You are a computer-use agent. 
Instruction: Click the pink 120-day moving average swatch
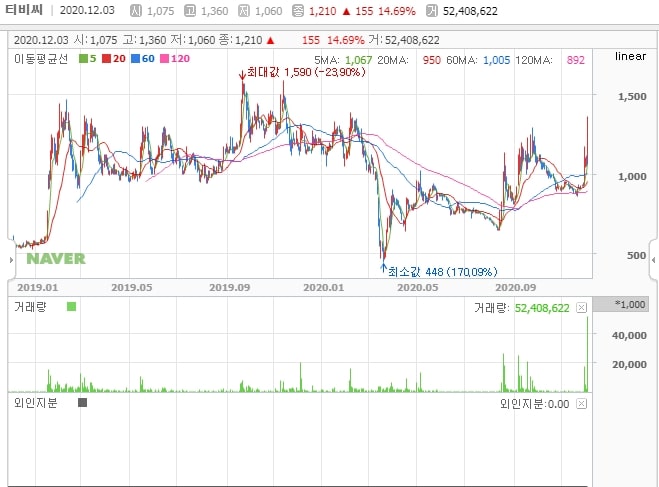[164, 59]
